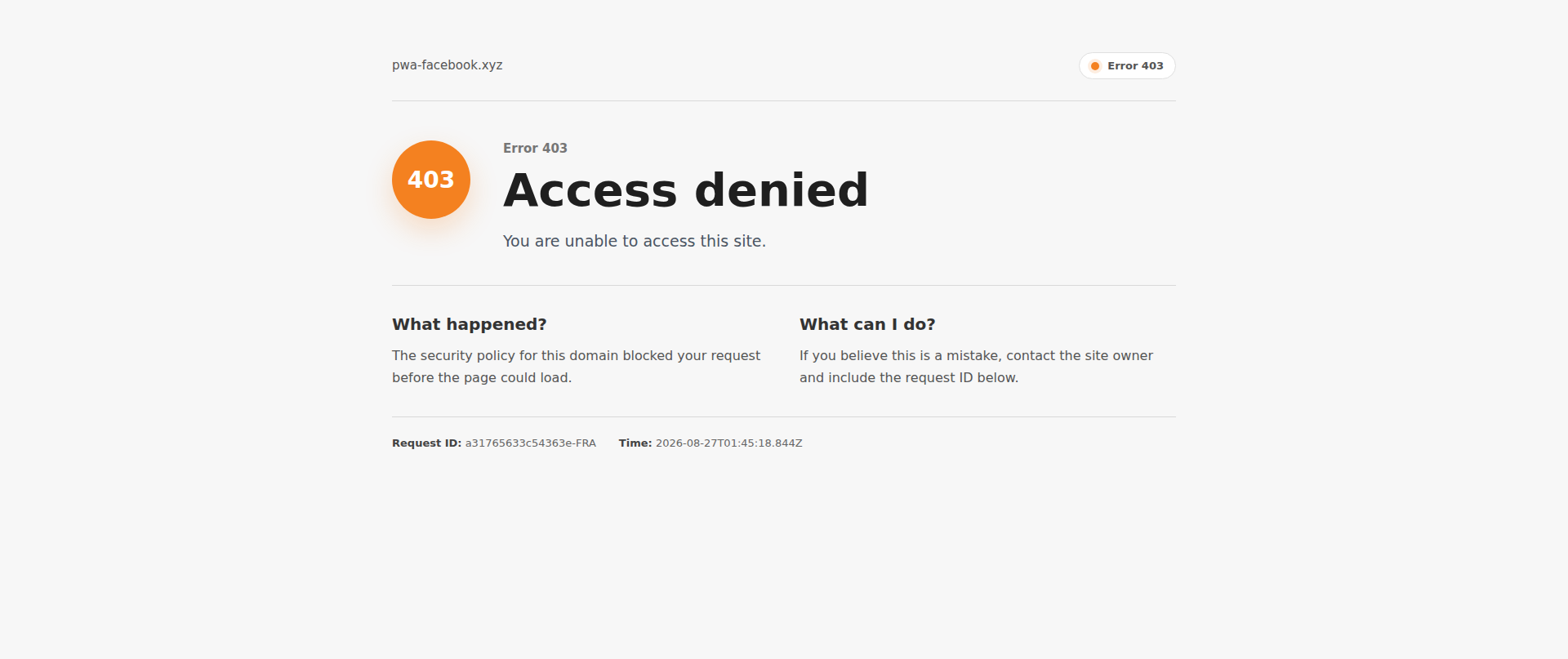Click the contact the site owner paragraph
Screen dimensions: 1568x659
977,367
